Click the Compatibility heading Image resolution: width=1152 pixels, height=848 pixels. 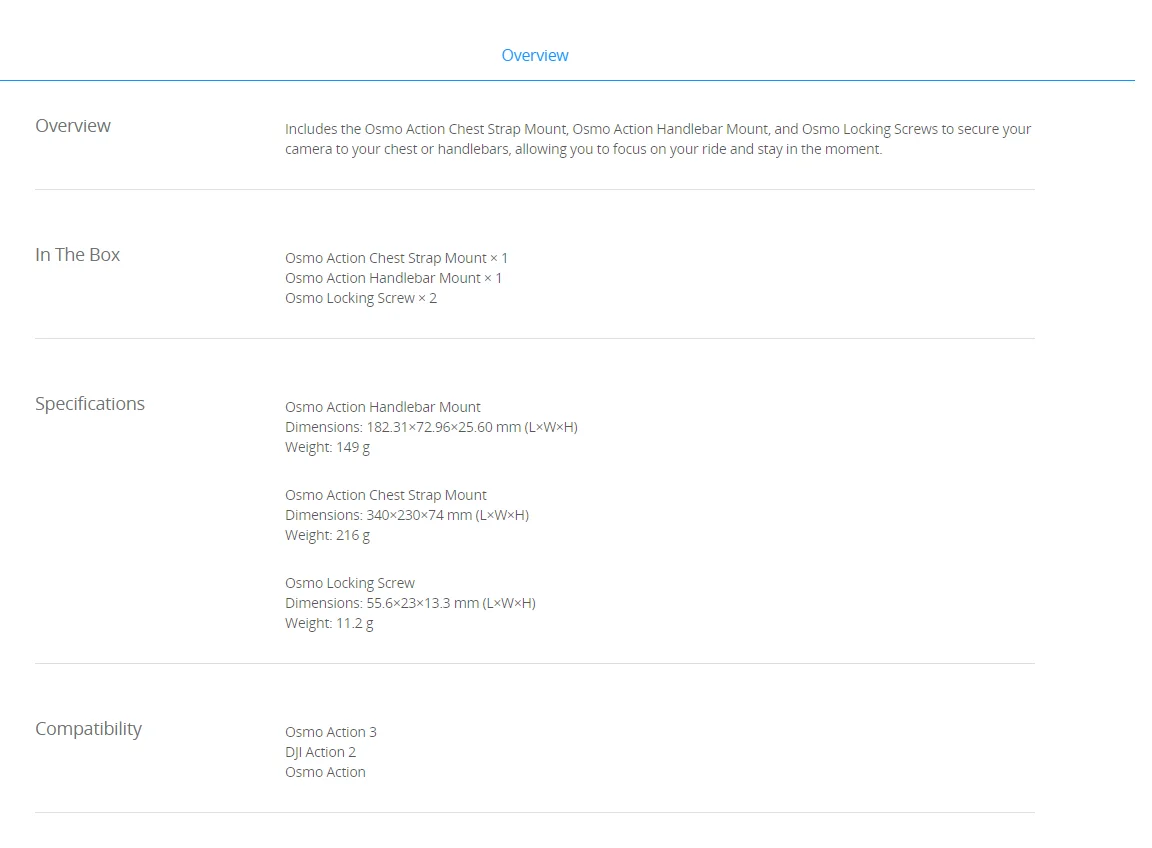88,729
